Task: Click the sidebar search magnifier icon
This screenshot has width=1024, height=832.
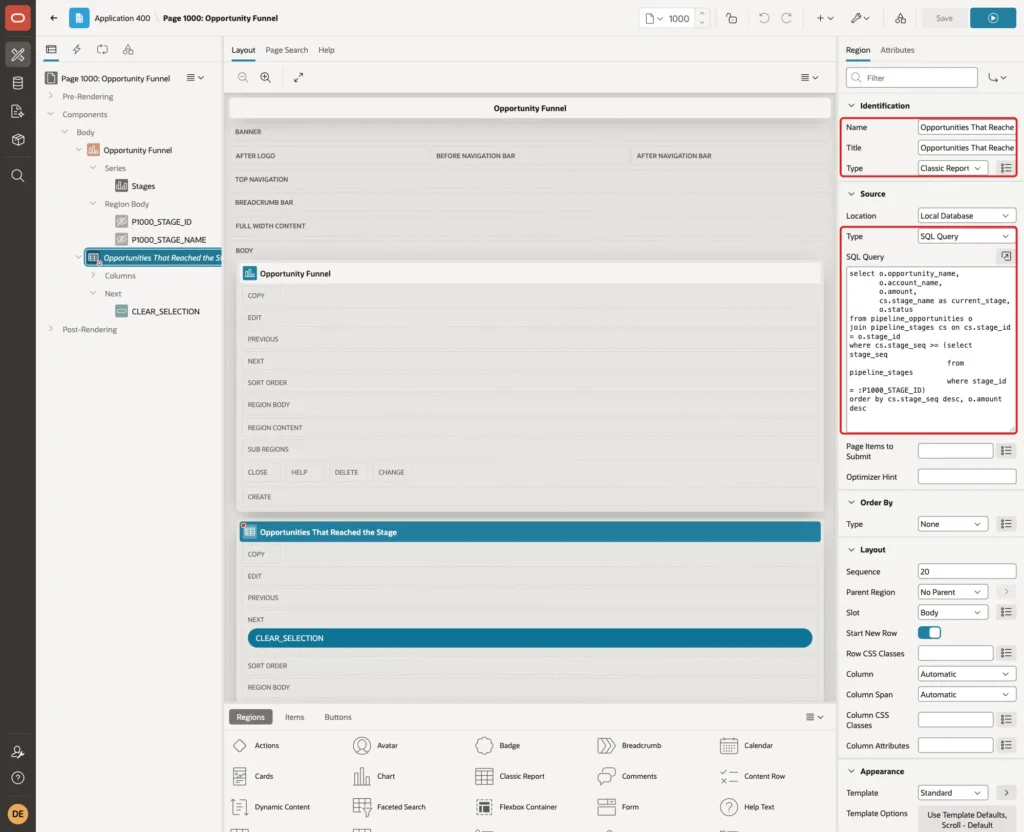Action: pyautogui.click(x=18, y=176)
